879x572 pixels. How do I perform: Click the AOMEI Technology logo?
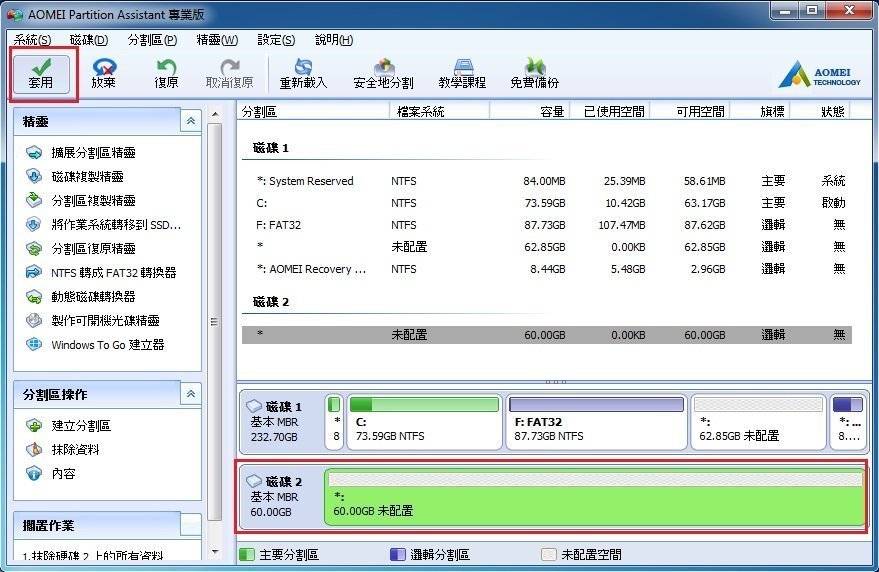coord(819,75)
